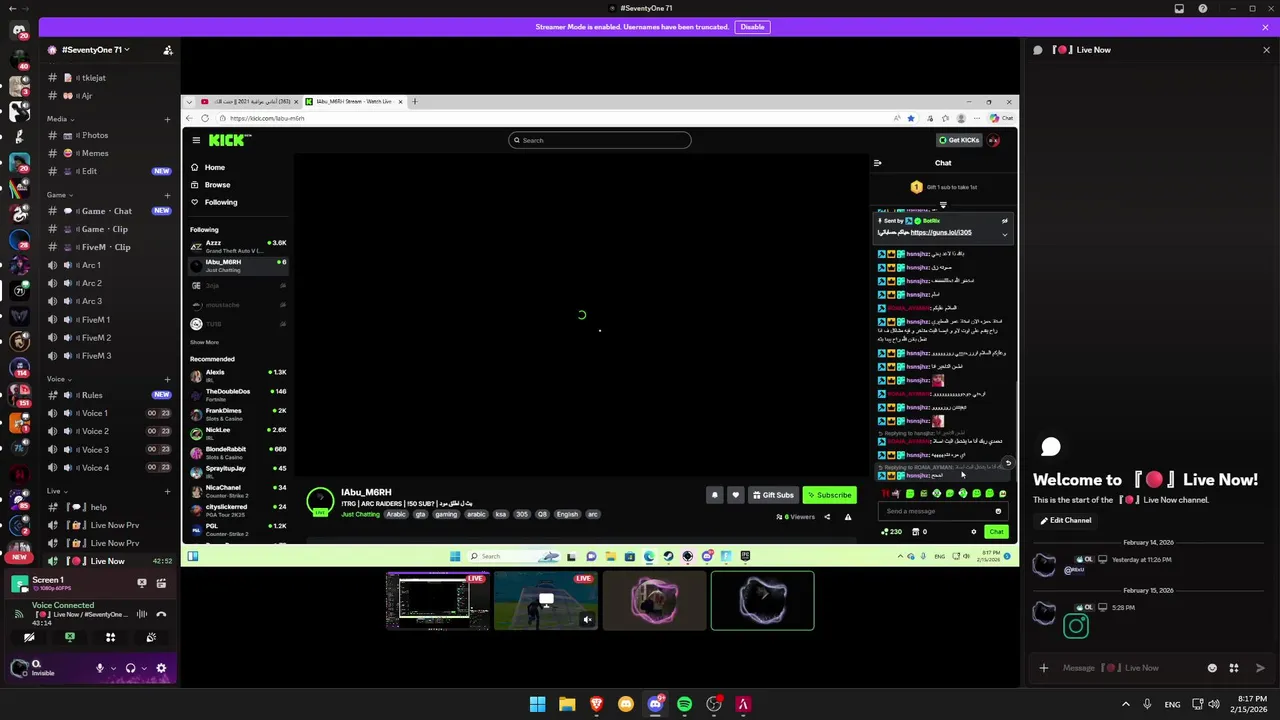
Task: Open Spotify from the Windows taskbar
Action: tap(684, 704)
